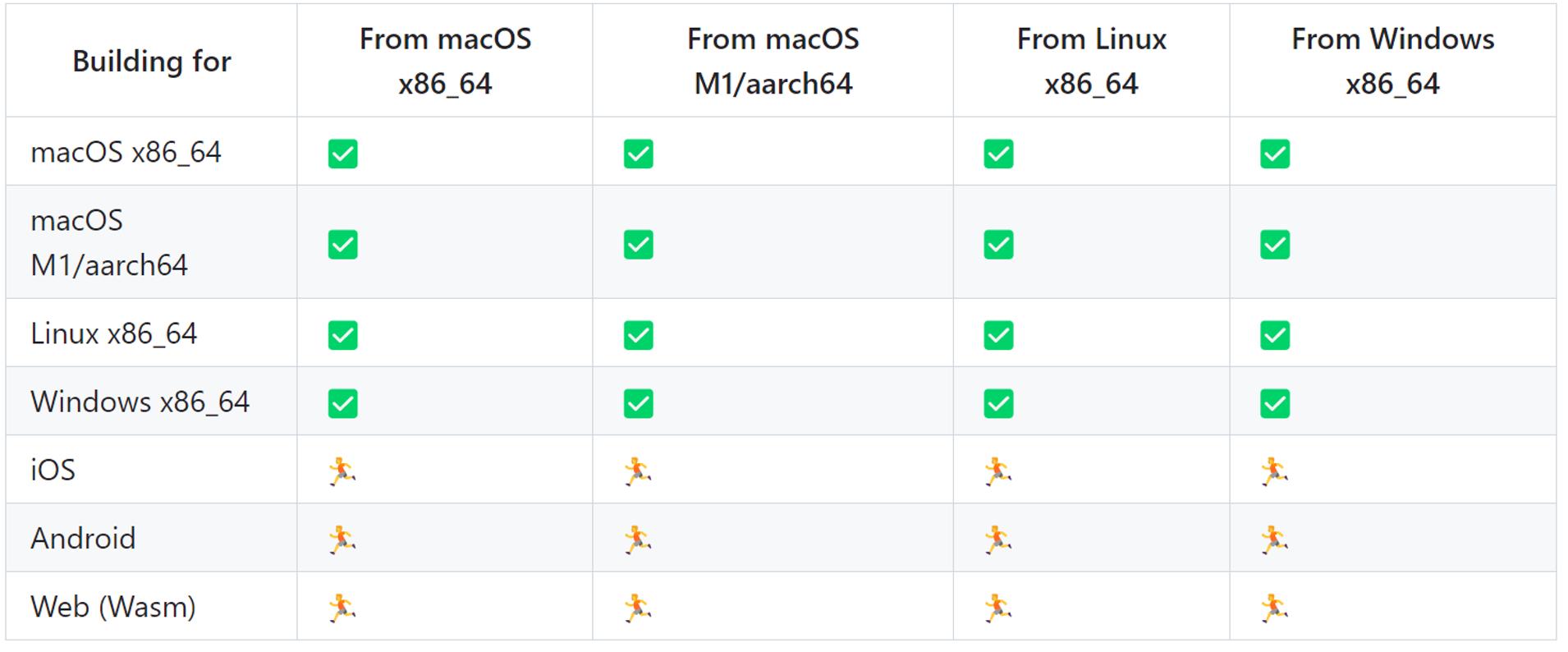Click the running icon for Web (Wasm) from Windows x86_64
Image resolution: width=1568 pixels, height=652 pixels.
click(1275, 608)
